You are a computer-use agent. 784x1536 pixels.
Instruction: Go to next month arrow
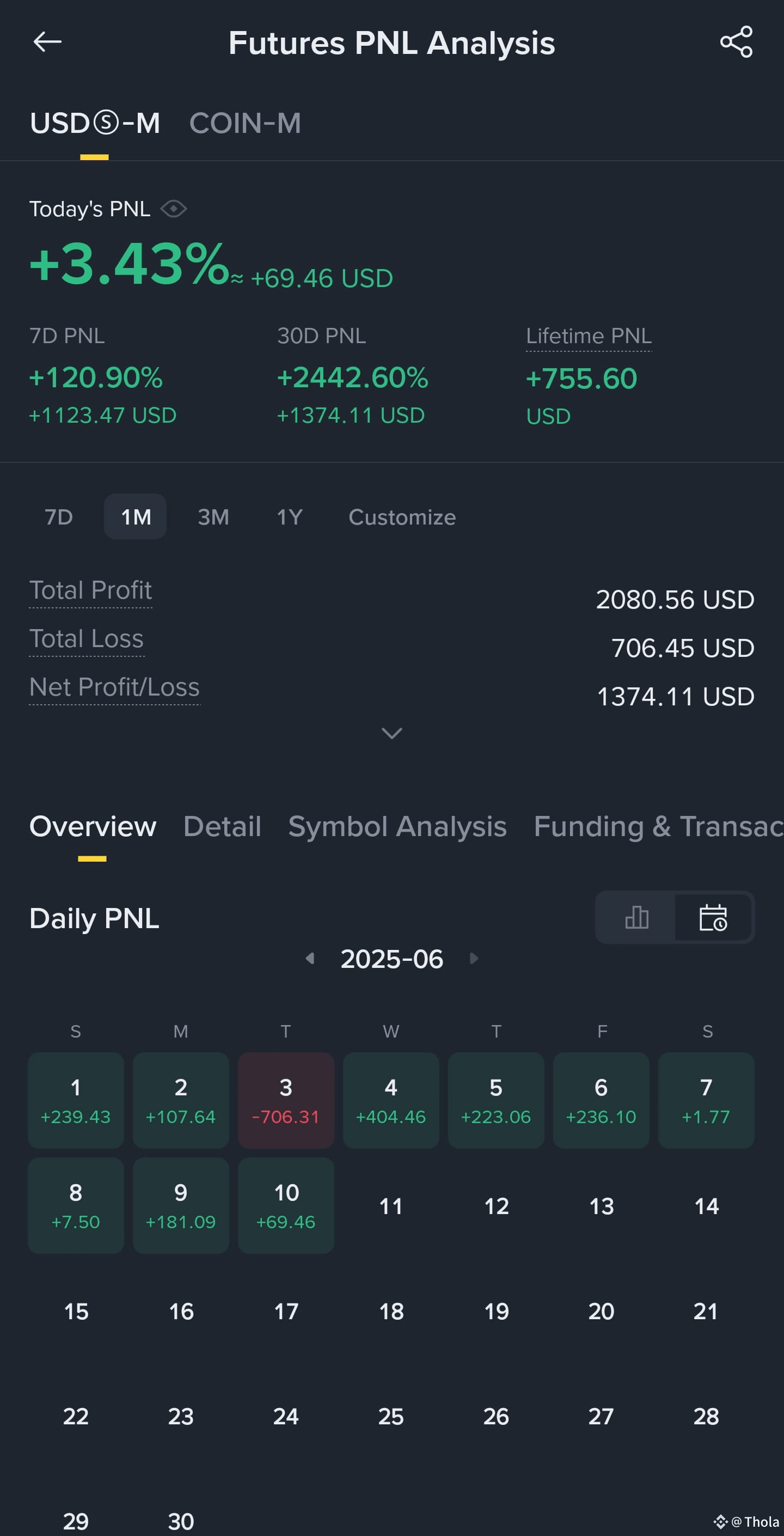point(474,958)
